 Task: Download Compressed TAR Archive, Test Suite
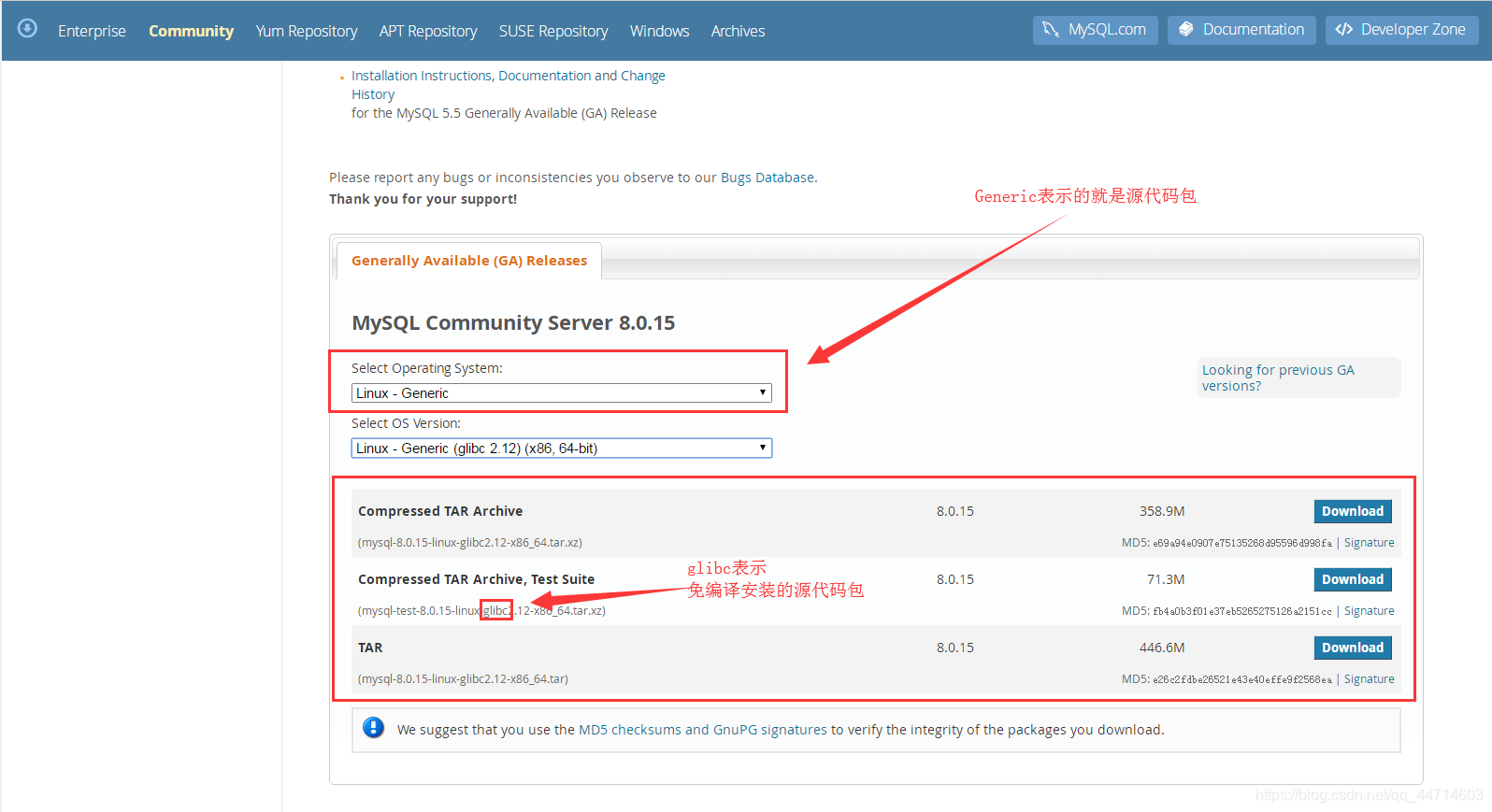tap(1353, 579)
